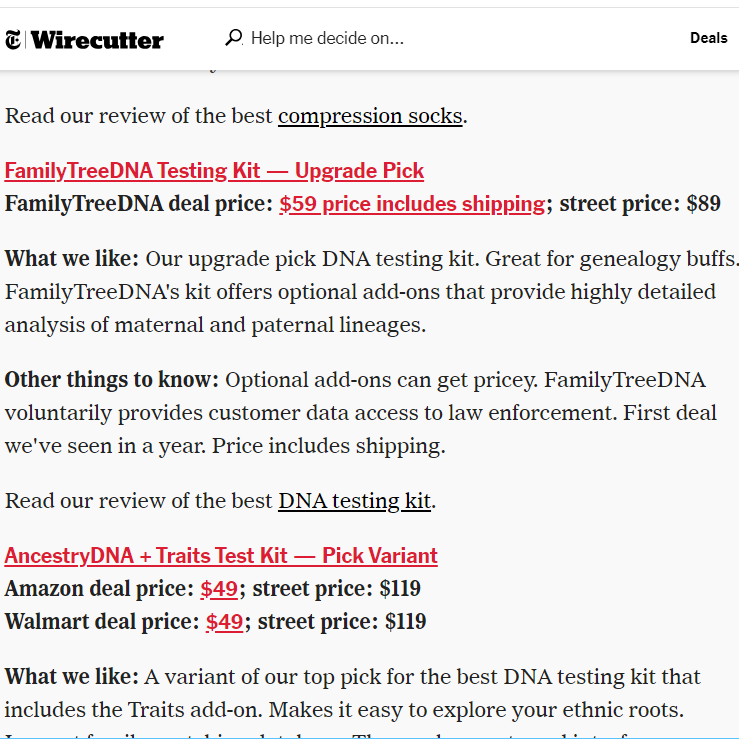This screenshot has height=739, width=739.
Task: Click the FamilyTreeDNA "What we like:" label
Action: pyautogui.click(x=72, y=259)
